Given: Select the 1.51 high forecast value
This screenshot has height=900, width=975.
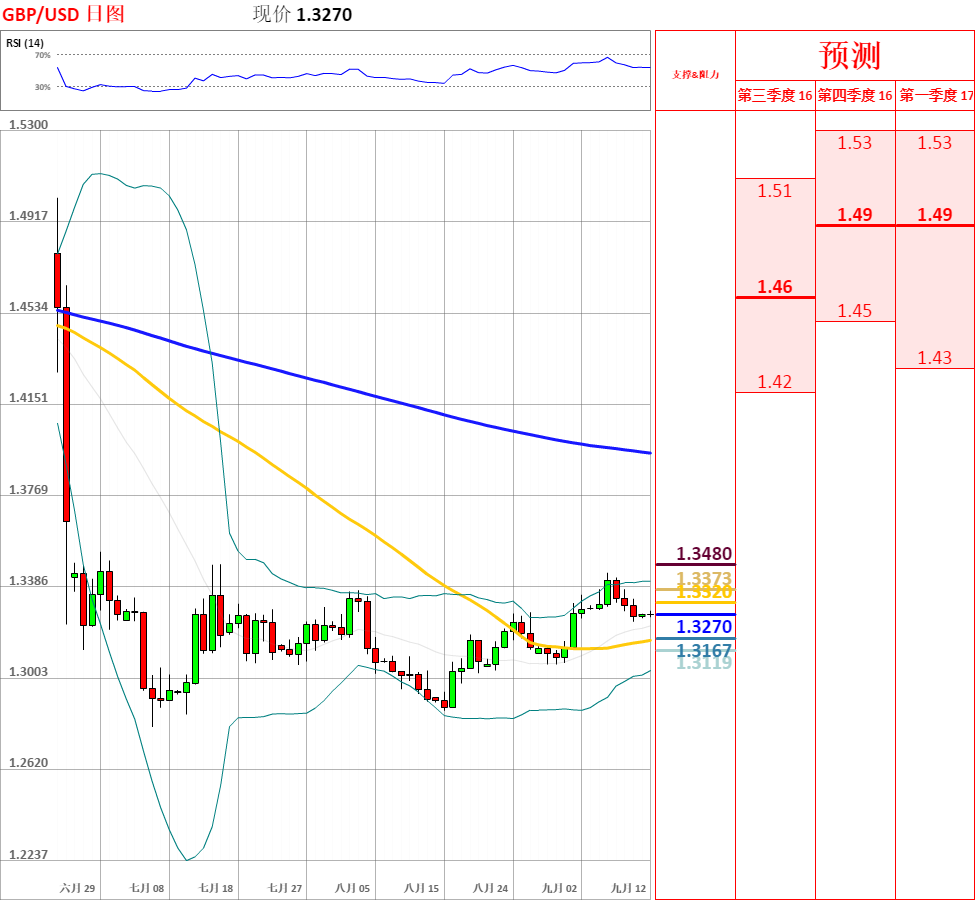Looking at the screenshot, I should [x=775, y=191].
